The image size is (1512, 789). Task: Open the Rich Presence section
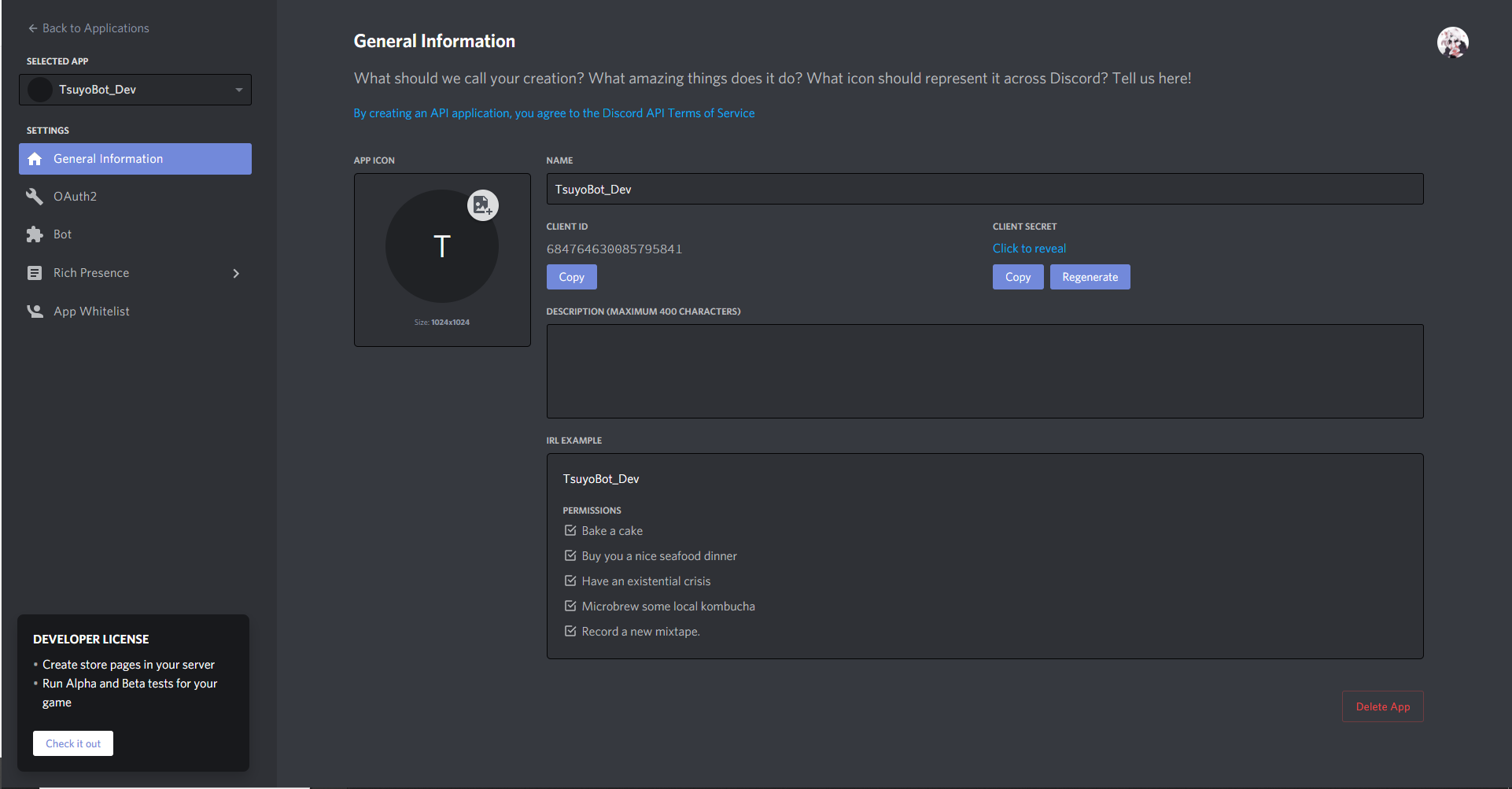(x=135, y=273)
